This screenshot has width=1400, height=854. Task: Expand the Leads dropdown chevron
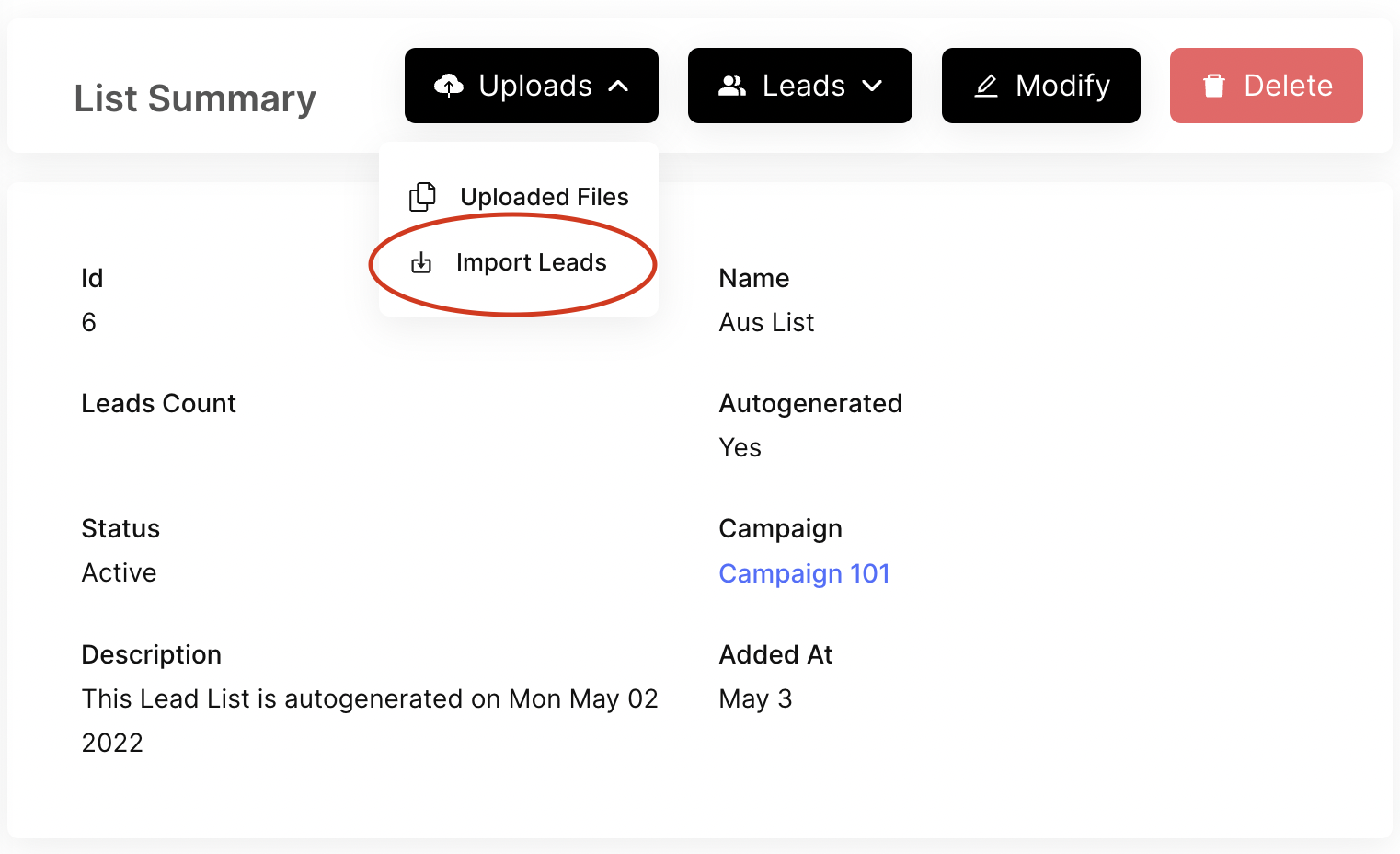pos(872,86)
